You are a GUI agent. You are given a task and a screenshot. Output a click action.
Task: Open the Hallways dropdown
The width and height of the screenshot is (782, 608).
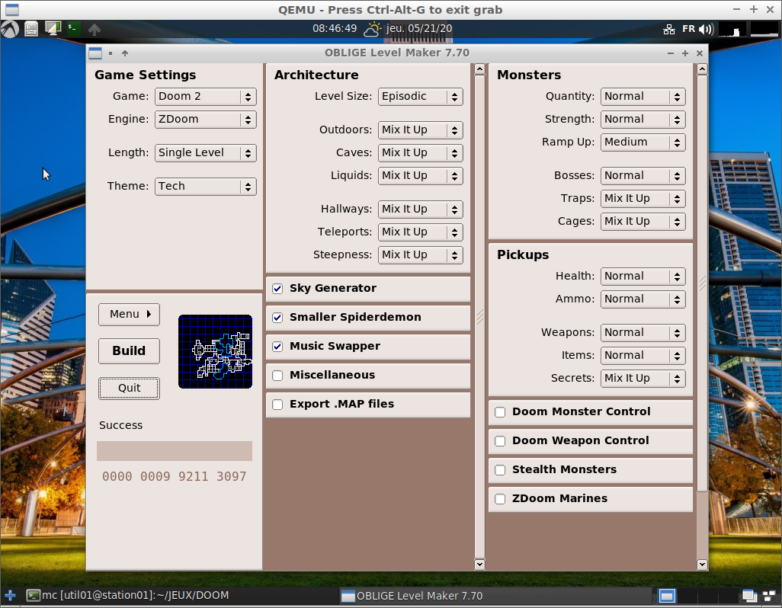[x=420, y=209]
